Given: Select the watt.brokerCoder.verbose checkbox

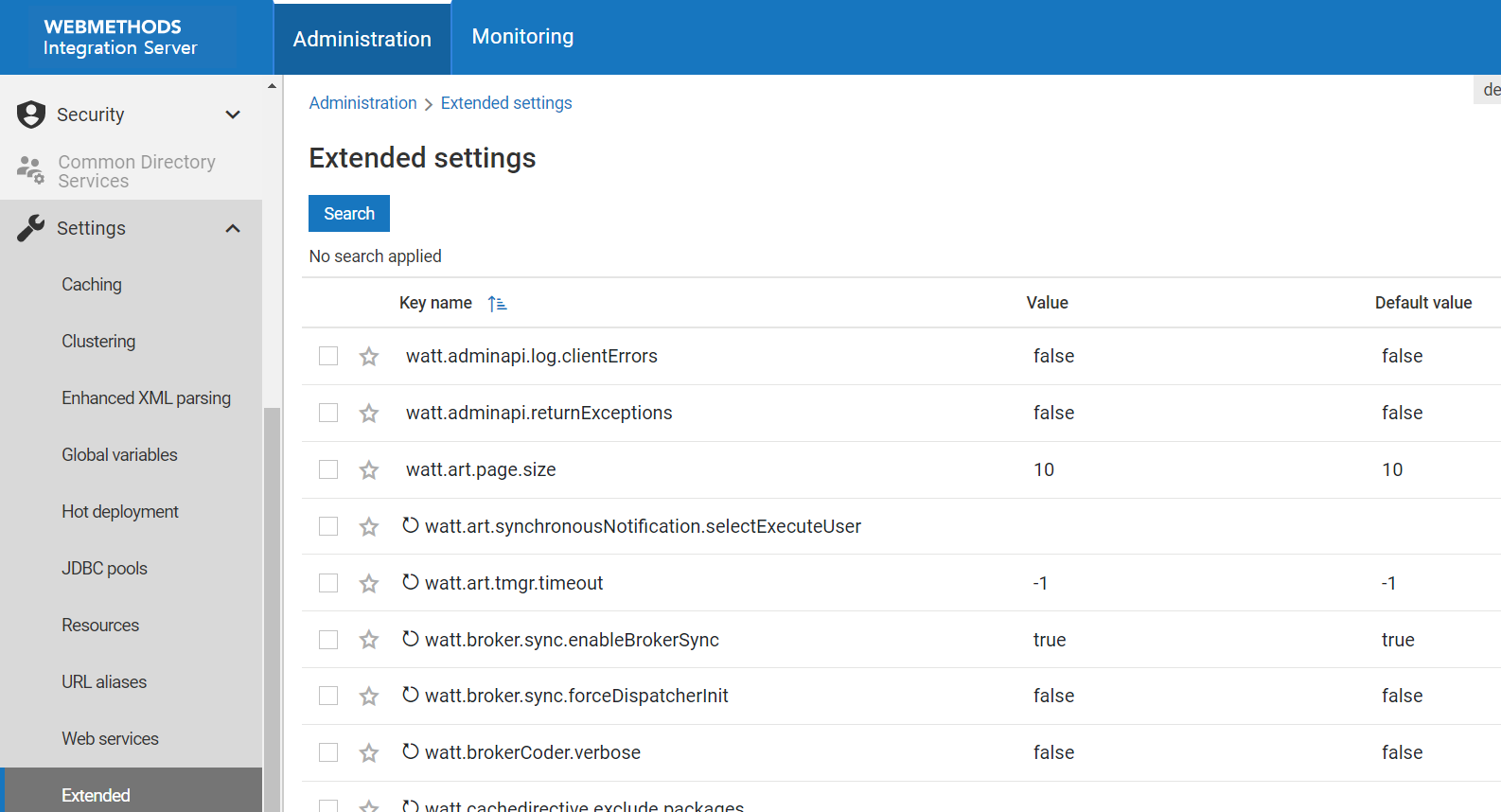Looking at the screenshot, I should coord(328,752).
